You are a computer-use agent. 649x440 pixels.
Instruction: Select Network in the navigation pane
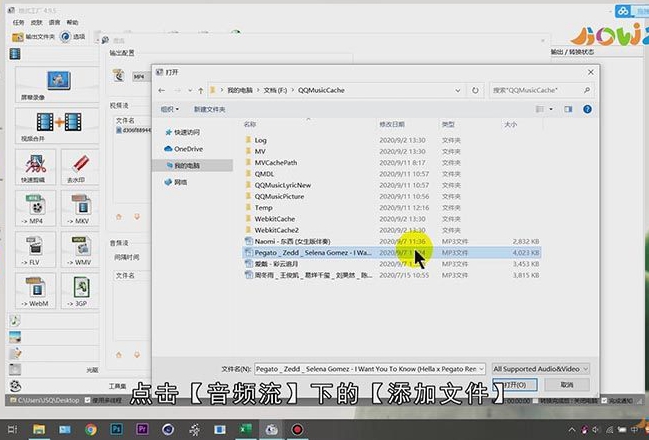pyautogui.click(x=176, y=182)
